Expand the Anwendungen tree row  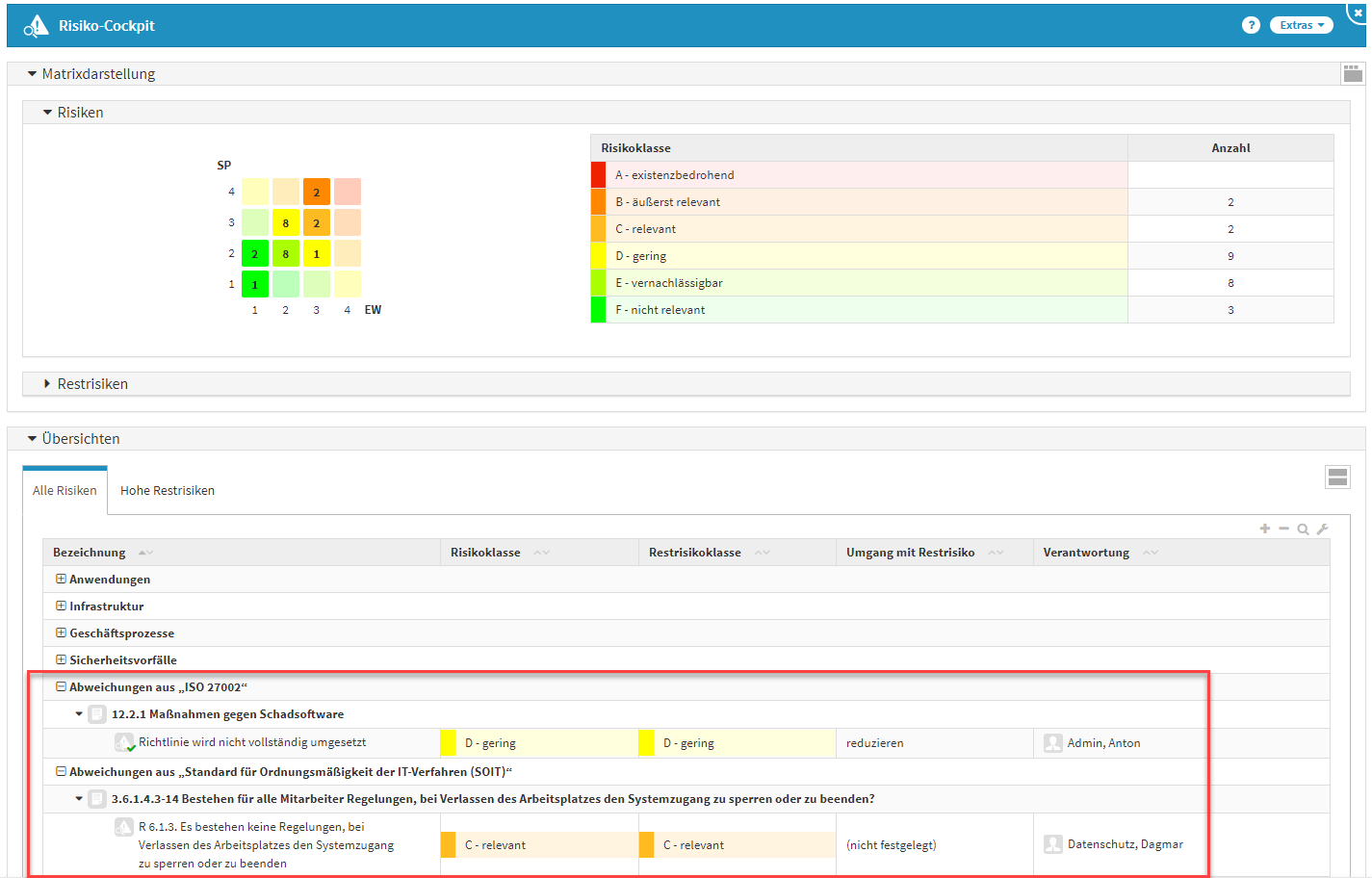[61, 580]
